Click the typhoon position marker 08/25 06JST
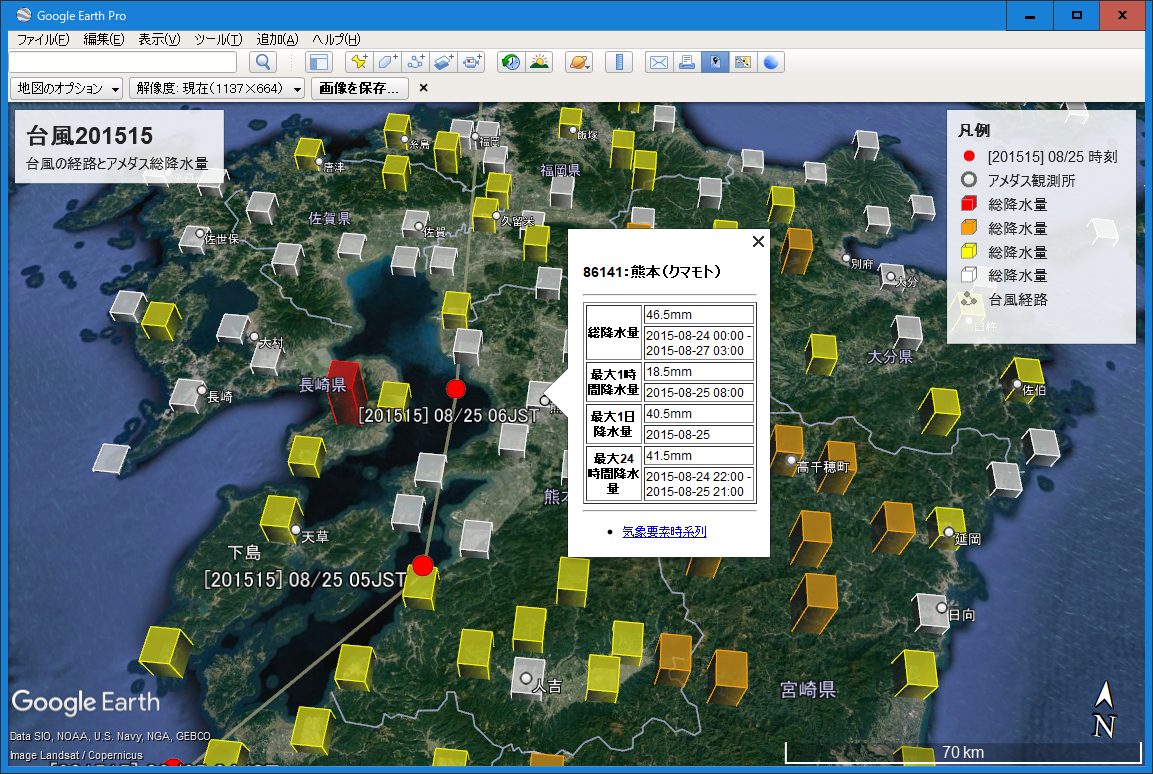Viewport: 1153px width, 774px height. click(456, 389)
